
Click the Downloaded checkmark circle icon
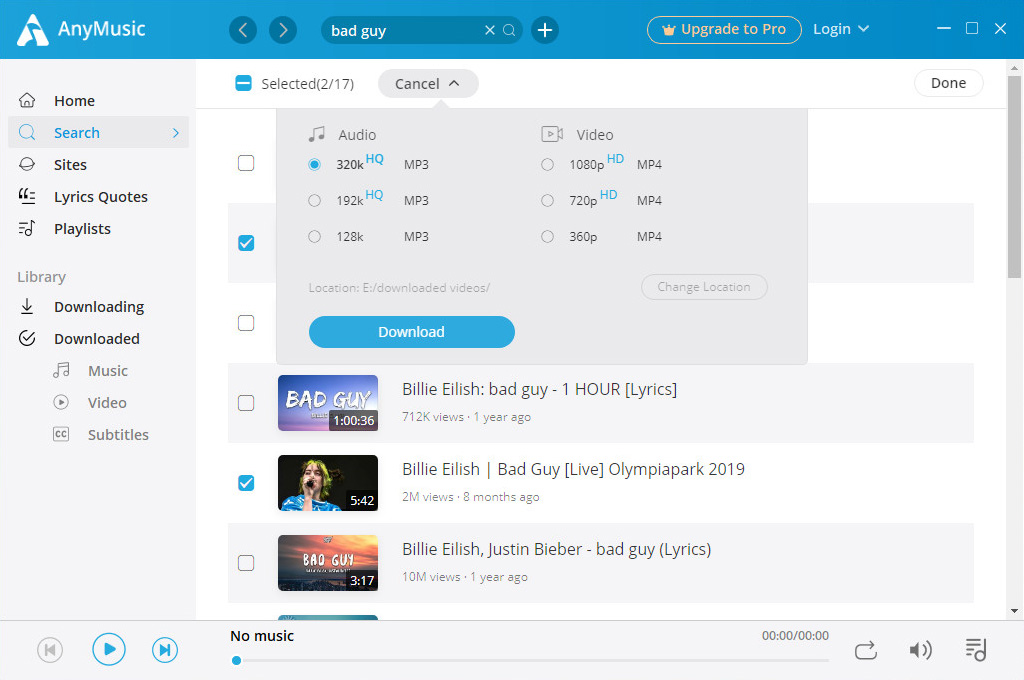[27, 338]
